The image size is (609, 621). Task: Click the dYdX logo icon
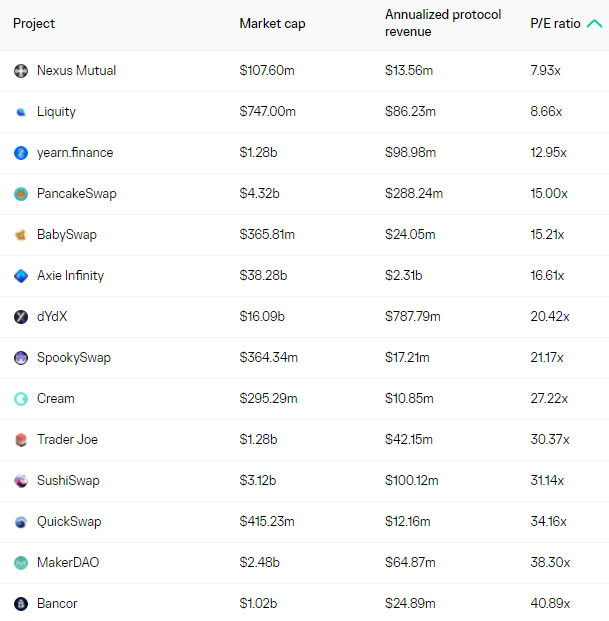[21, 317]
